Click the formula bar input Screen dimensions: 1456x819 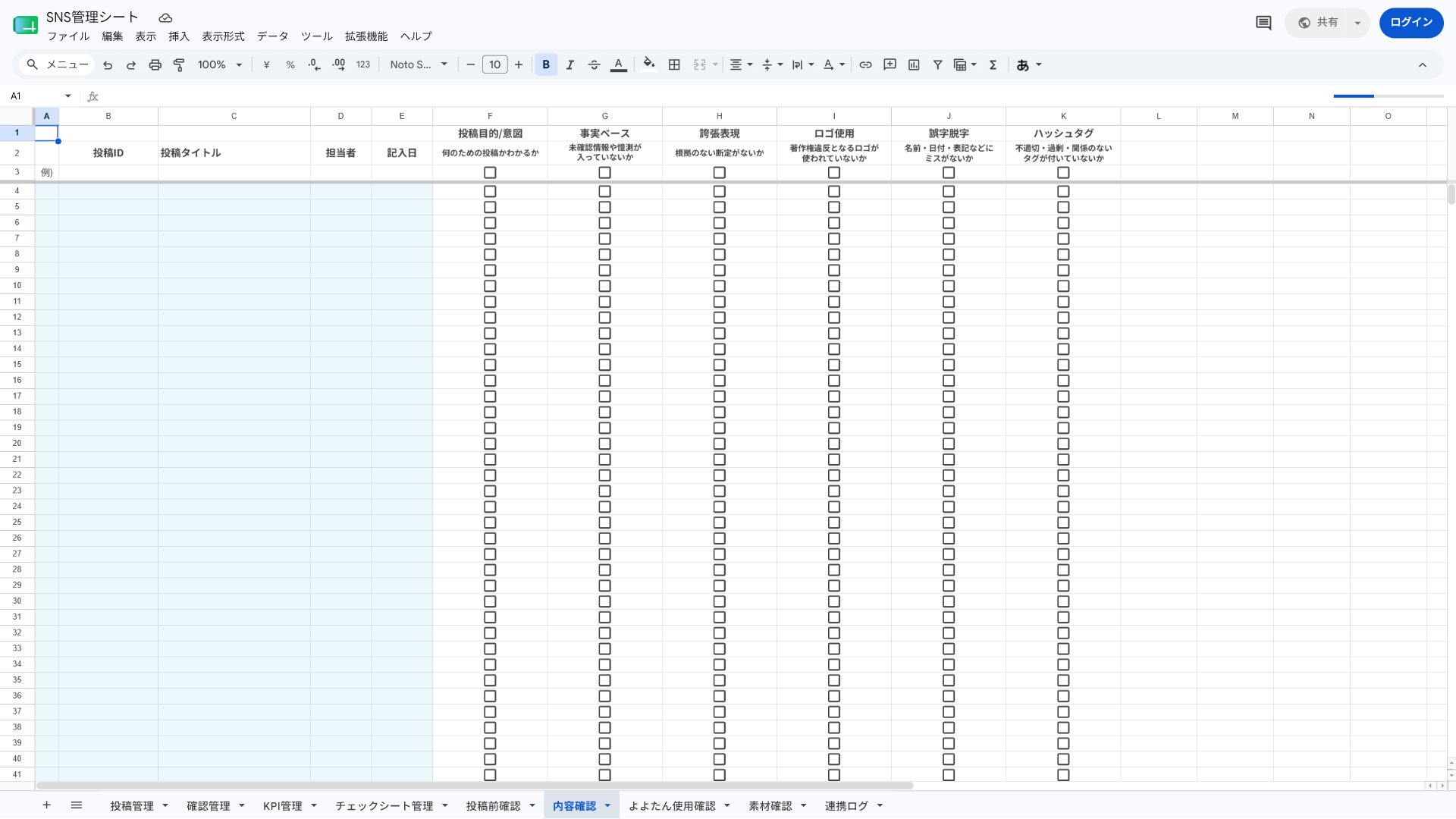click(x=713, y=96)
